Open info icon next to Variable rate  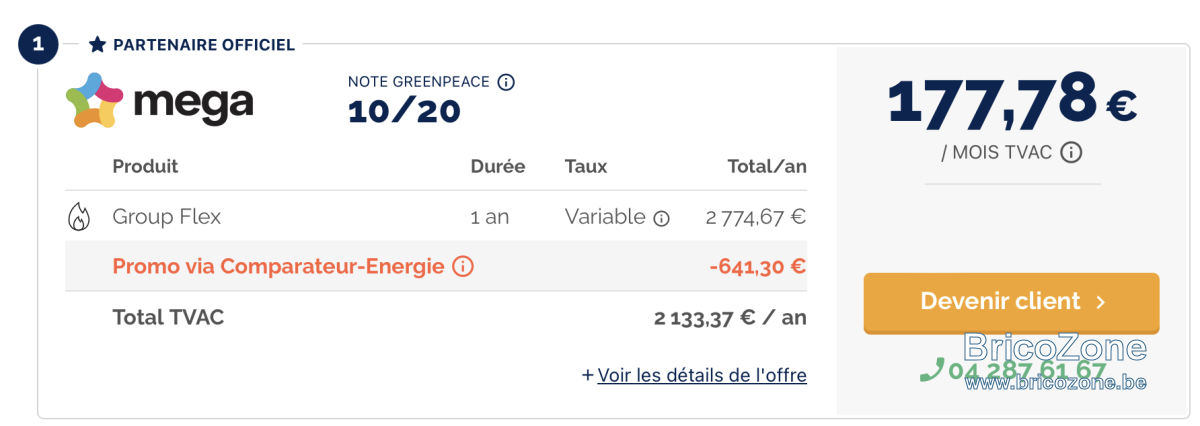click(x=661, y=218)
